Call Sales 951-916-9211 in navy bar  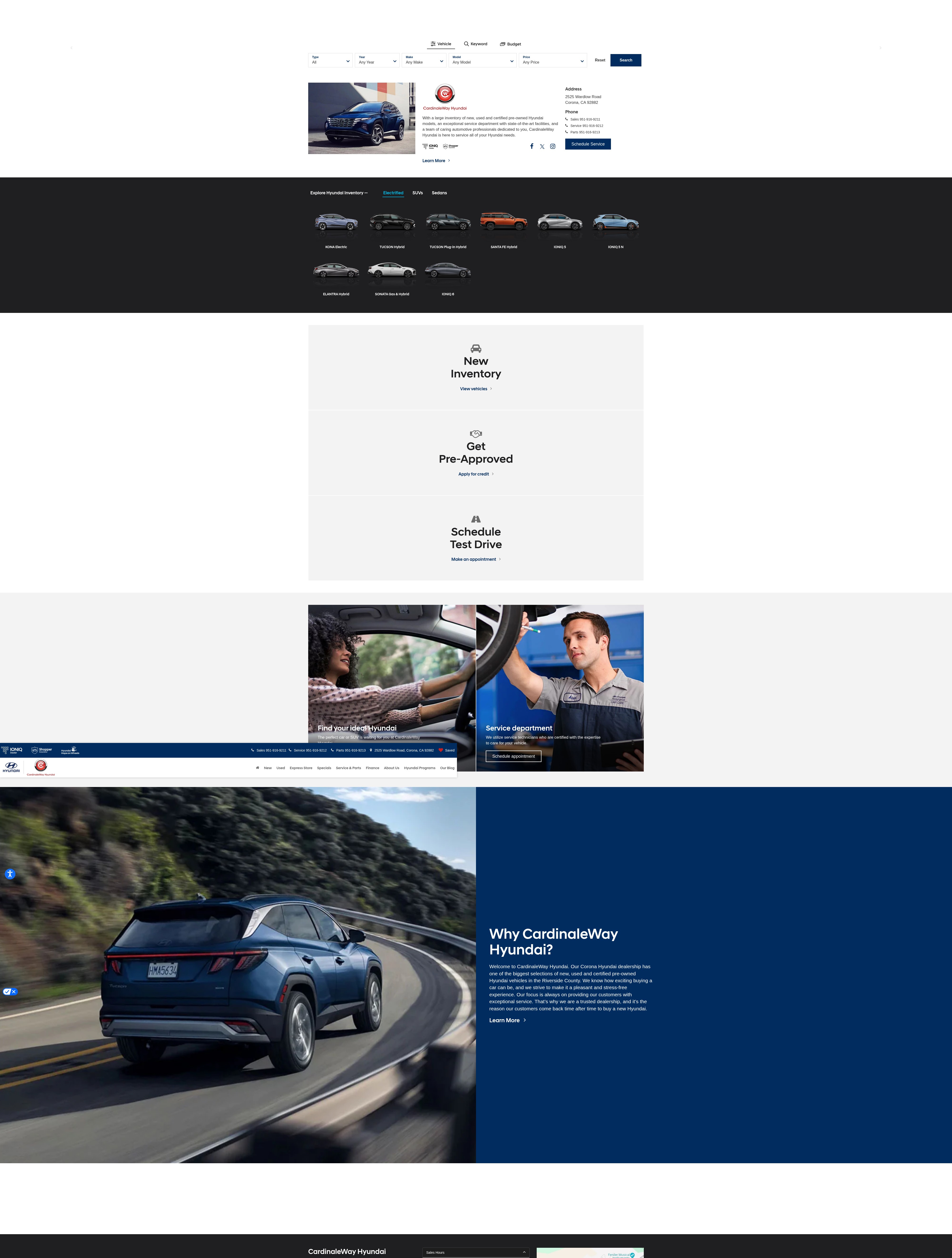(269, 750)
